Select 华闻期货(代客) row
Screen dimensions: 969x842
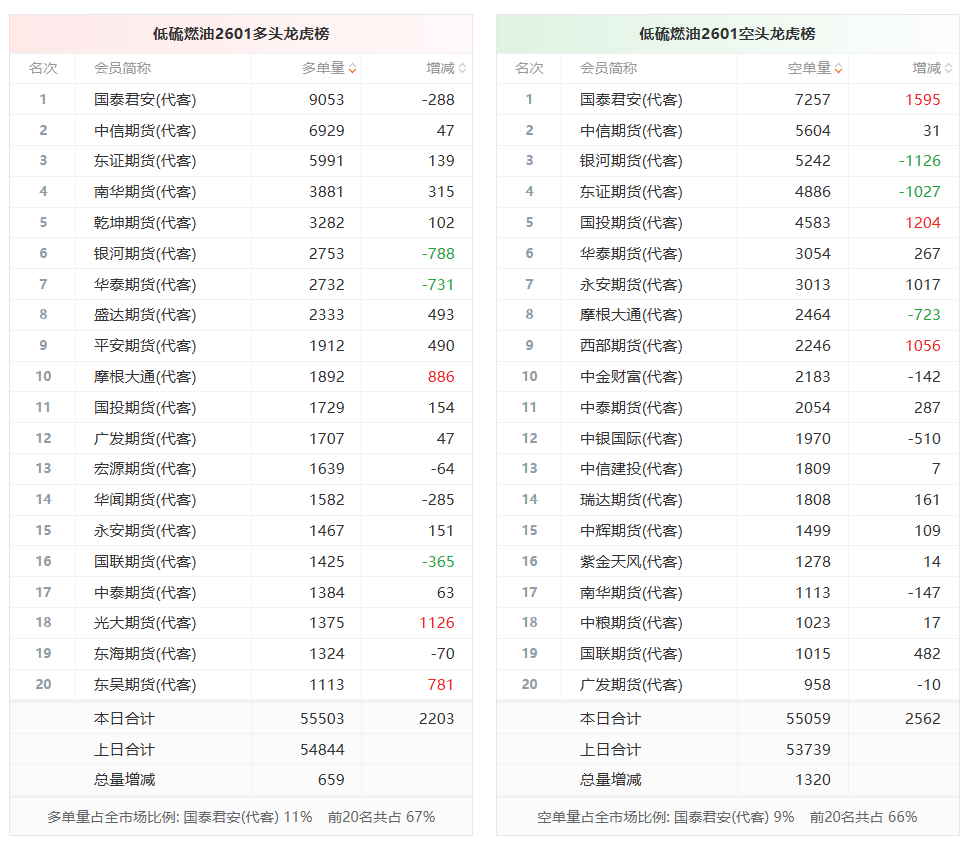coord(241,500)
